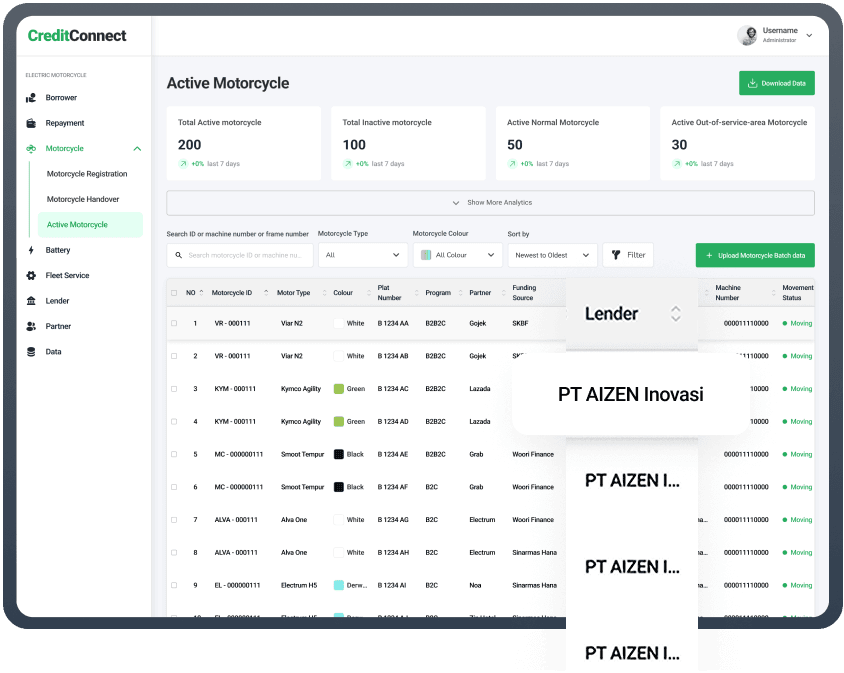
Task: Open Fleet Service via its gear icon
Action: tap(32, 275)
